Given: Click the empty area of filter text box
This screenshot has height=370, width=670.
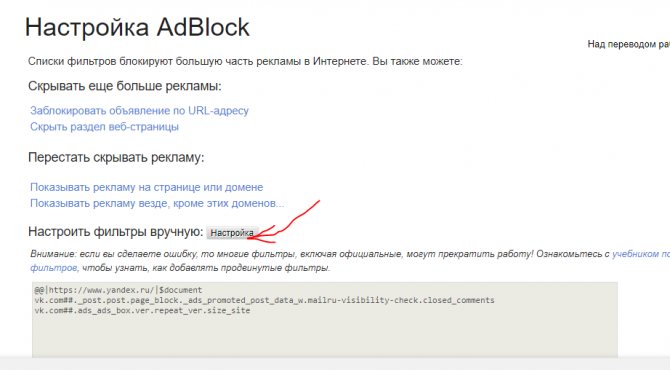Looking at the screenshot, I should pos(325,338).
